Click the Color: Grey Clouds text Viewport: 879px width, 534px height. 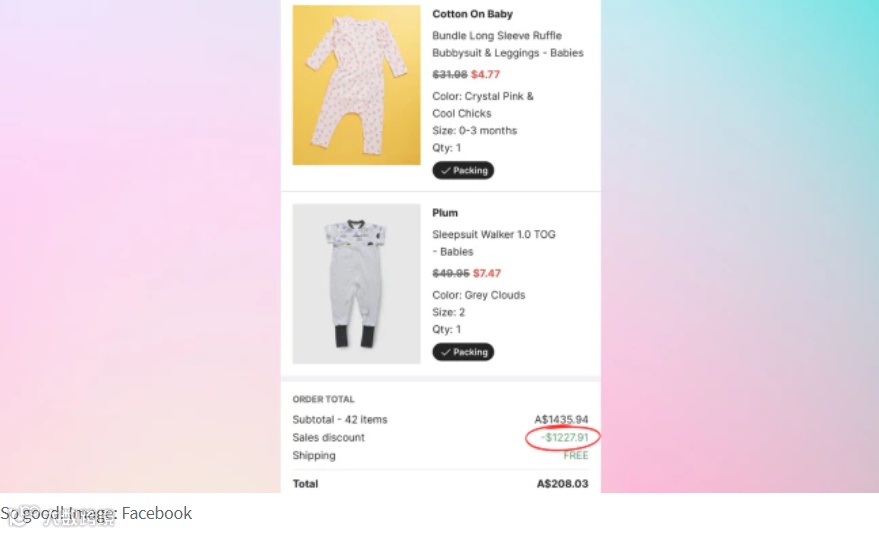pos(478,296)
